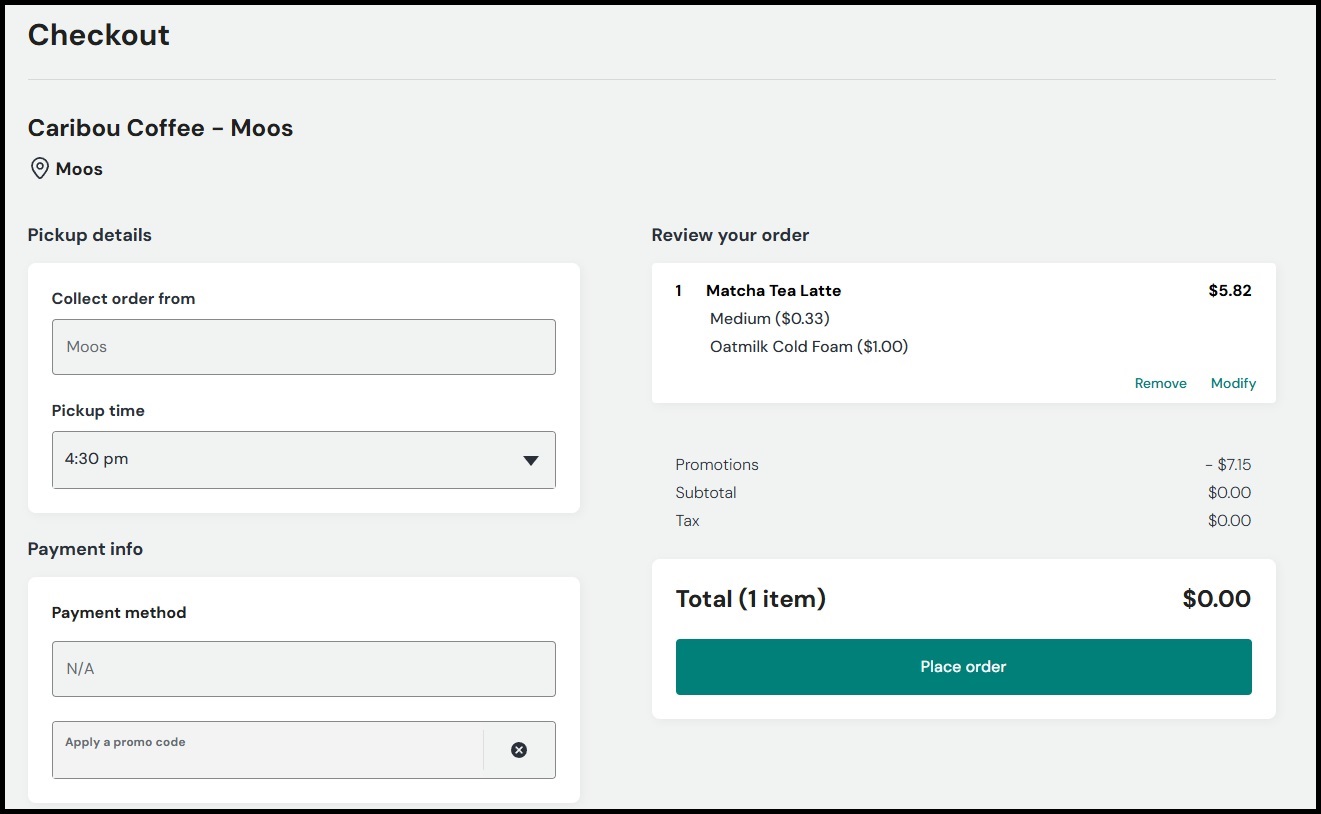
Task: Modify the Matcha Tea Latte item
Action: pyautogui.click(x=1233, y=383)
